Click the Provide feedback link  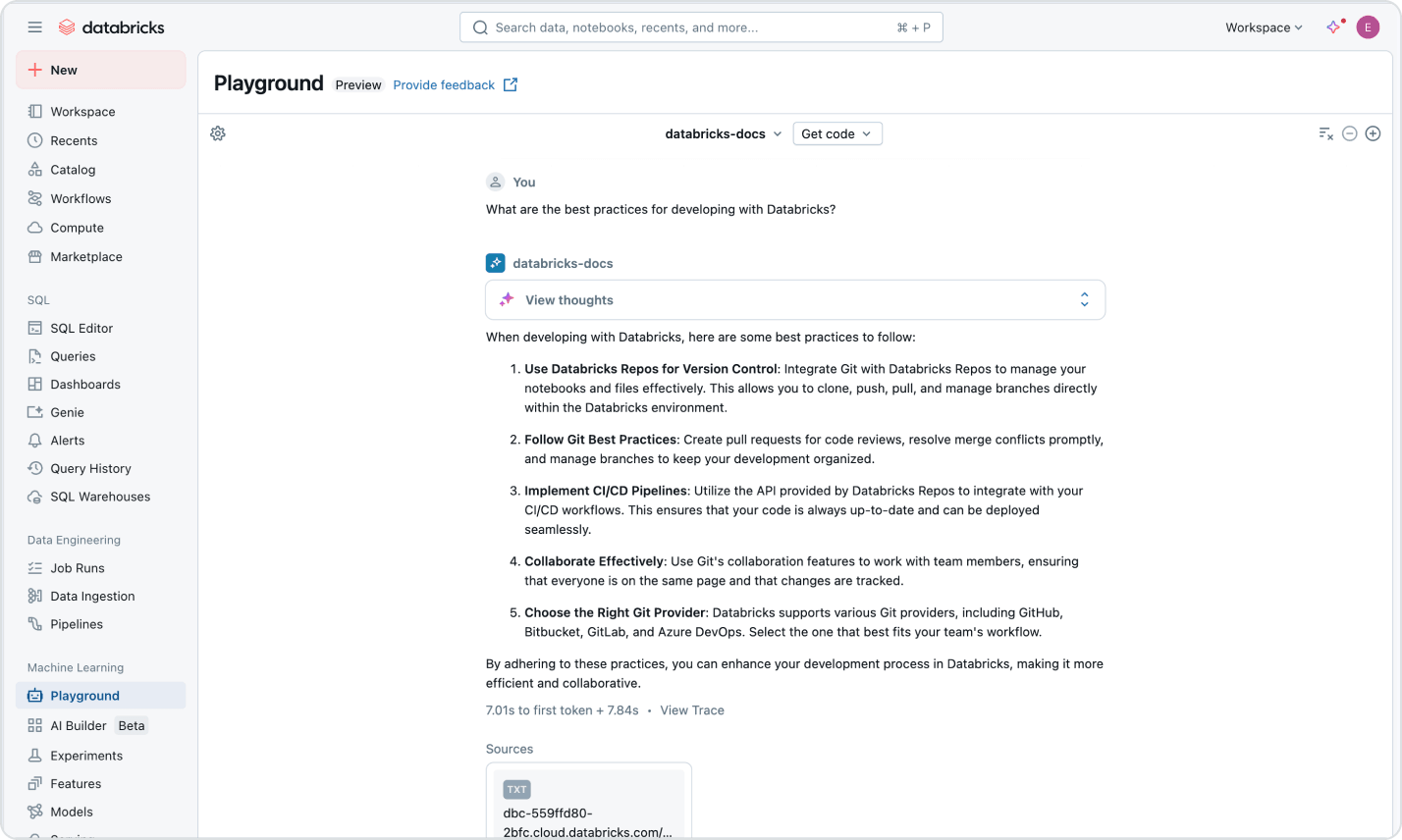[x=444, y=84]
